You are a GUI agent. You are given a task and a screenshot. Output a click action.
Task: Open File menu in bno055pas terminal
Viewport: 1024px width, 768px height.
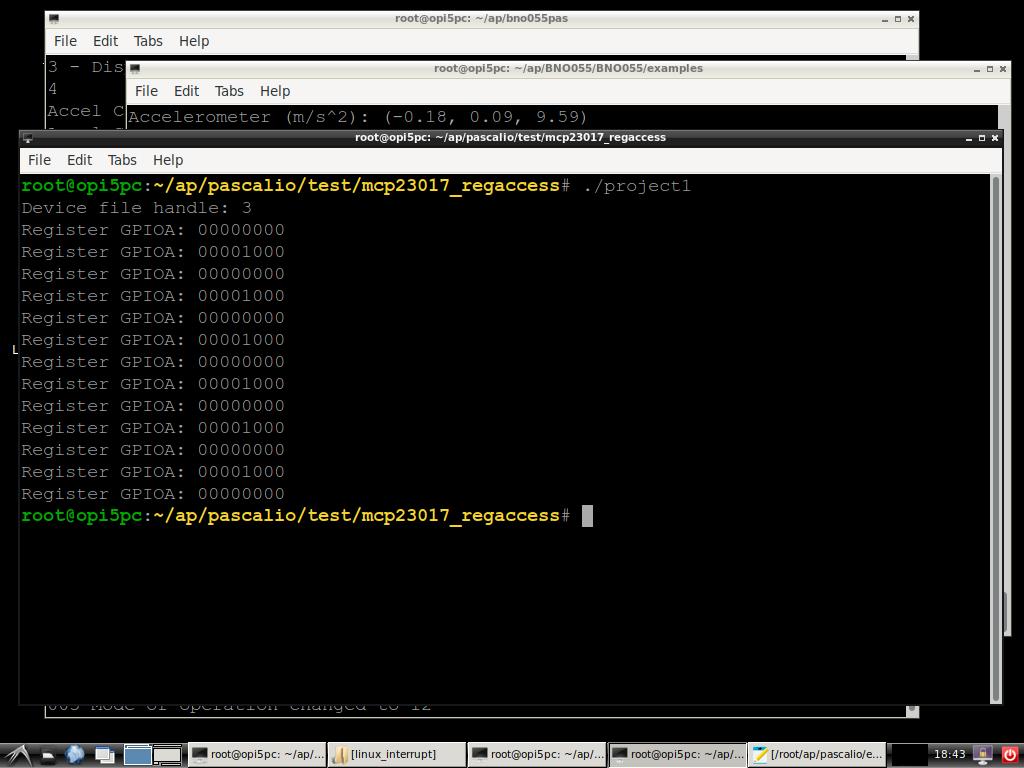click(x=65, y=41)
